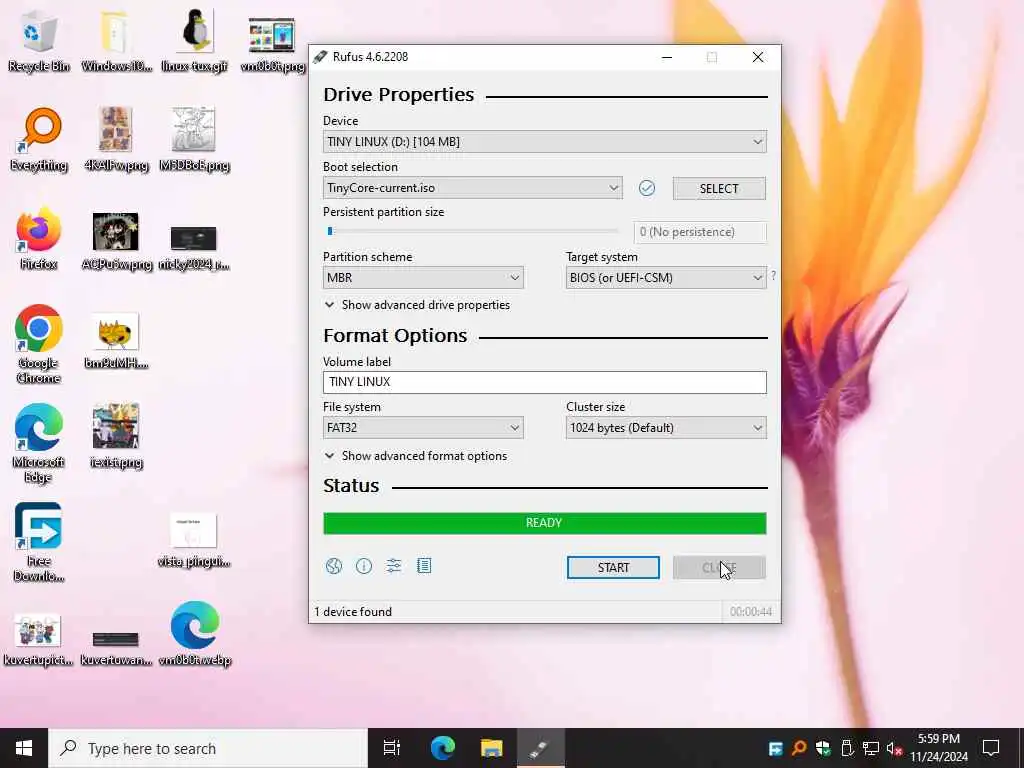Expand Show advanced drive properties
This screenshot has width=1024, height=768.
click(x=417, y=305)
